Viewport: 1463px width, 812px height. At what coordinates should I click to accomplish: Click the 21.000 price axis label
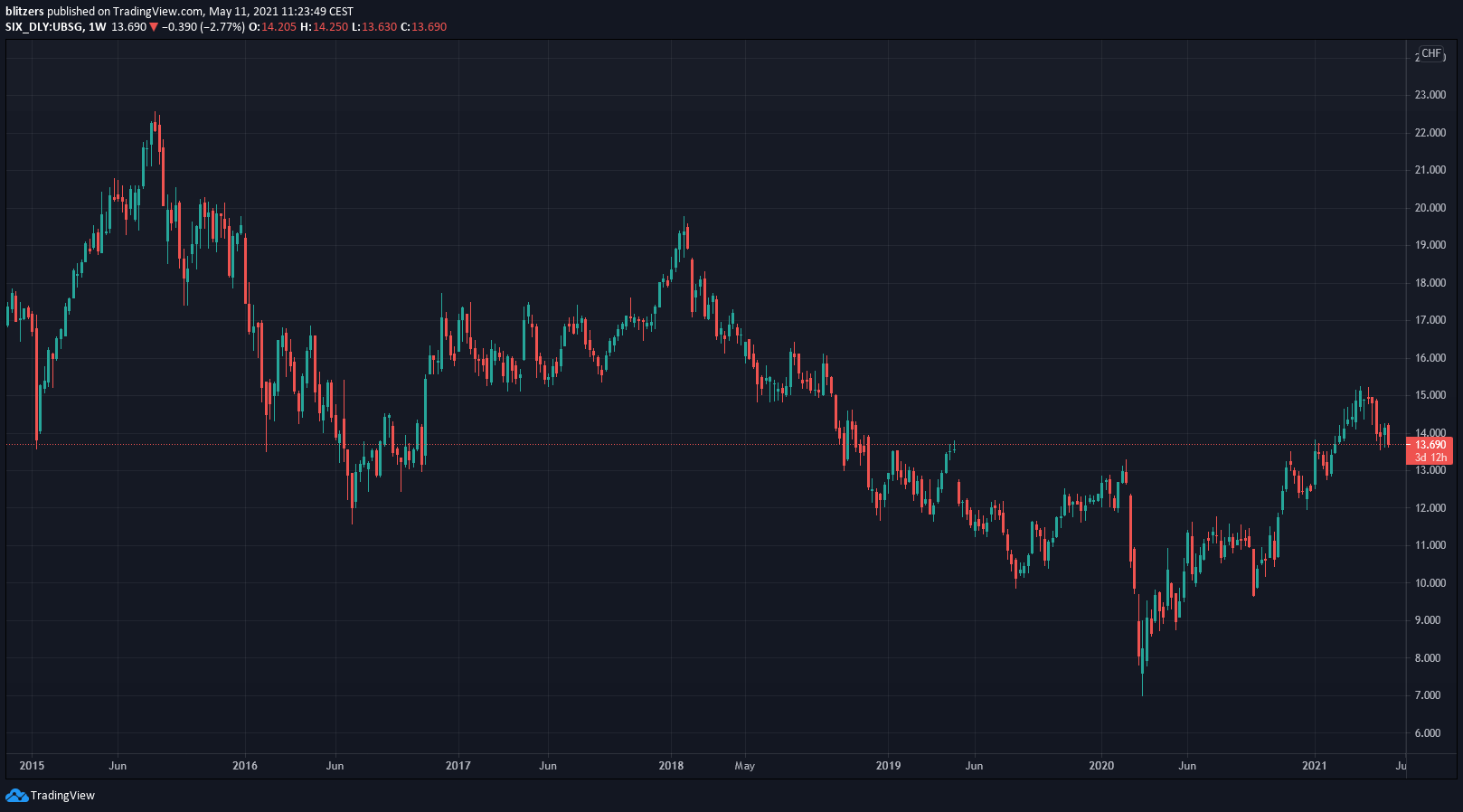coord(1430,170)
